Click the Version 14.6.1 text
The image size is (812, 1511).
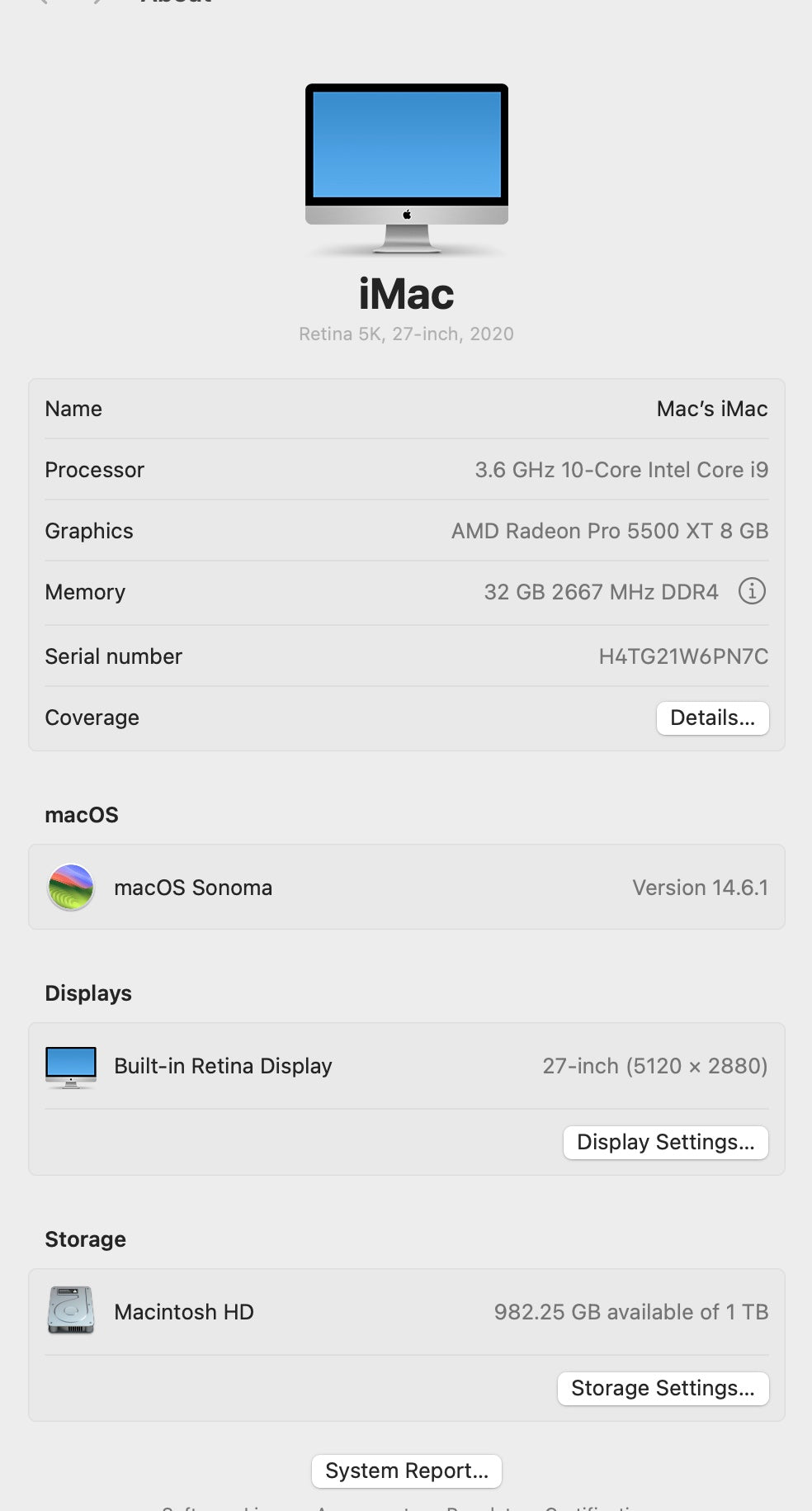[x=700, y=888]
